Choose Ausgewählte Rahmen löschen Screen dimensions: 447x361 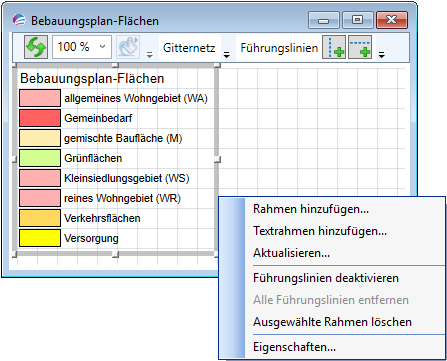(332, 322)
